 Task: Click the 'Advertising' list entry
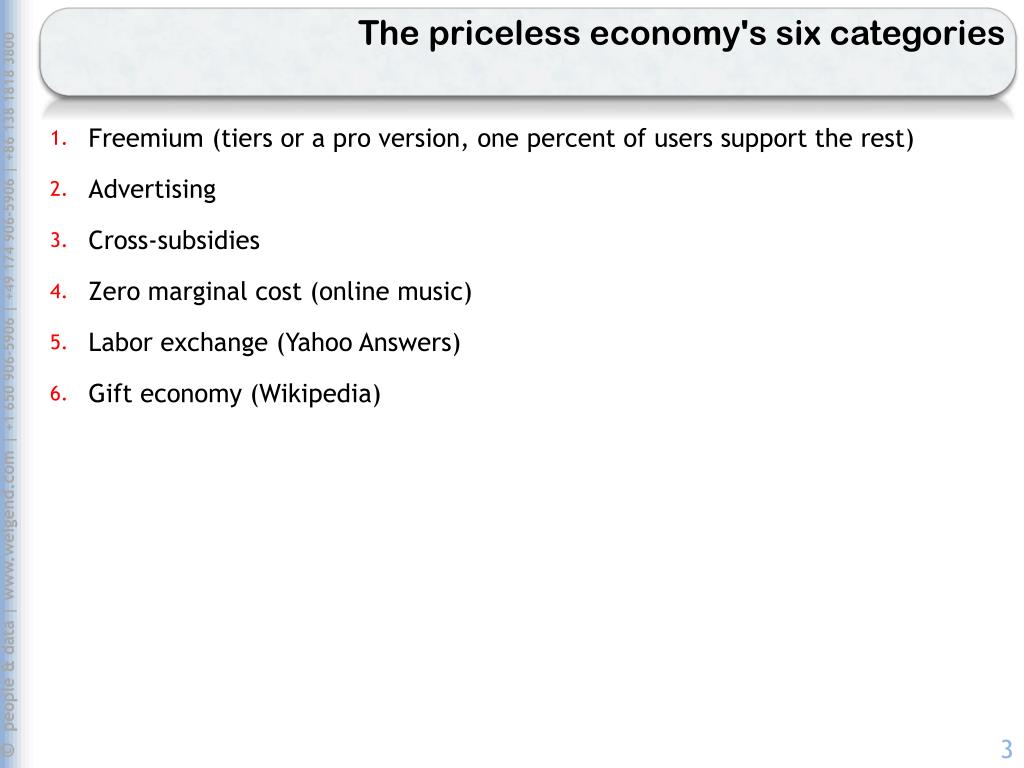point(152,190)
